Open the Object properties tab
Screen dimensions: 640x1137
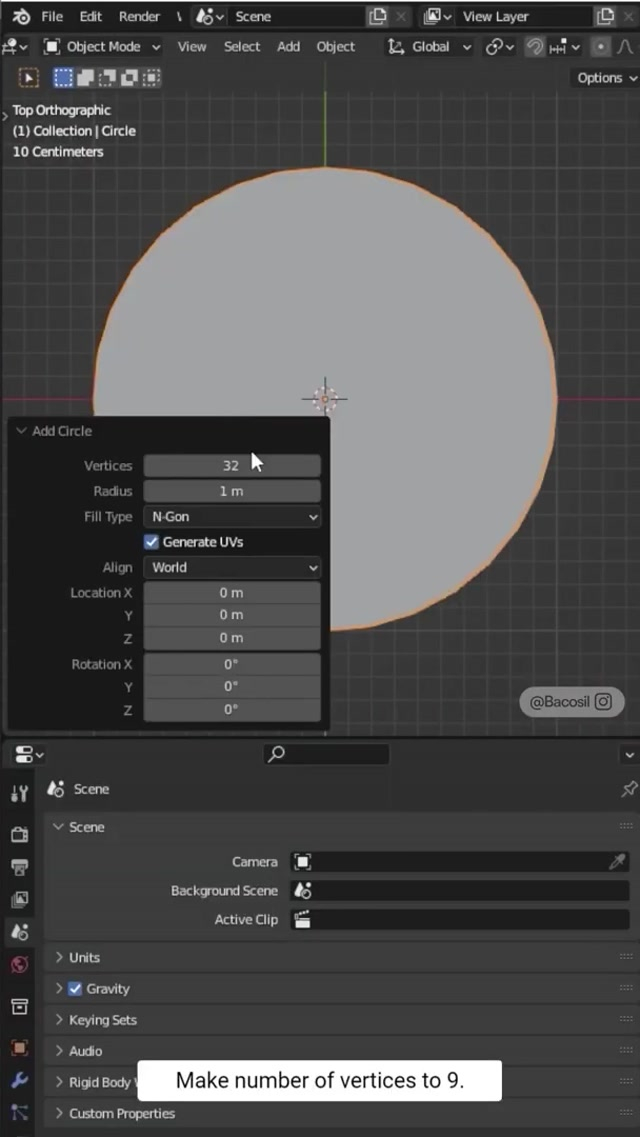point(19,1047)
